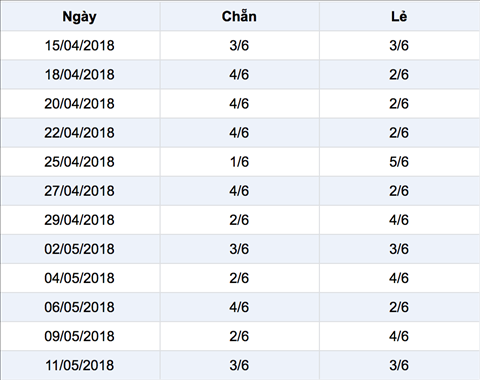Click the date 29/04/2018
Image resolution: width=480 pixels, height=380 pixels.
79,220
